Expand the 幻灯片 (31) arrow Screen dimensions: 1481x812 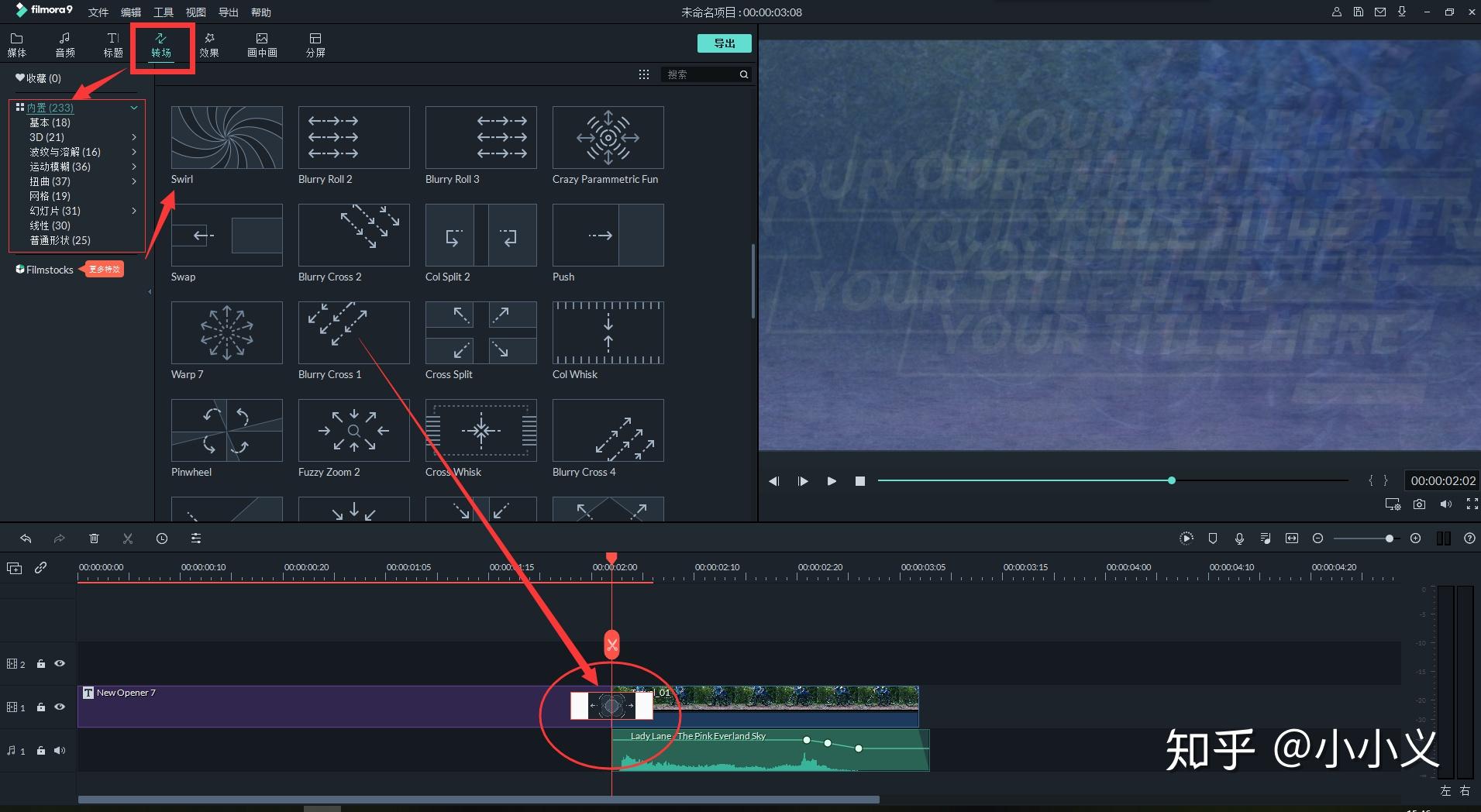(x=134, y=211)
